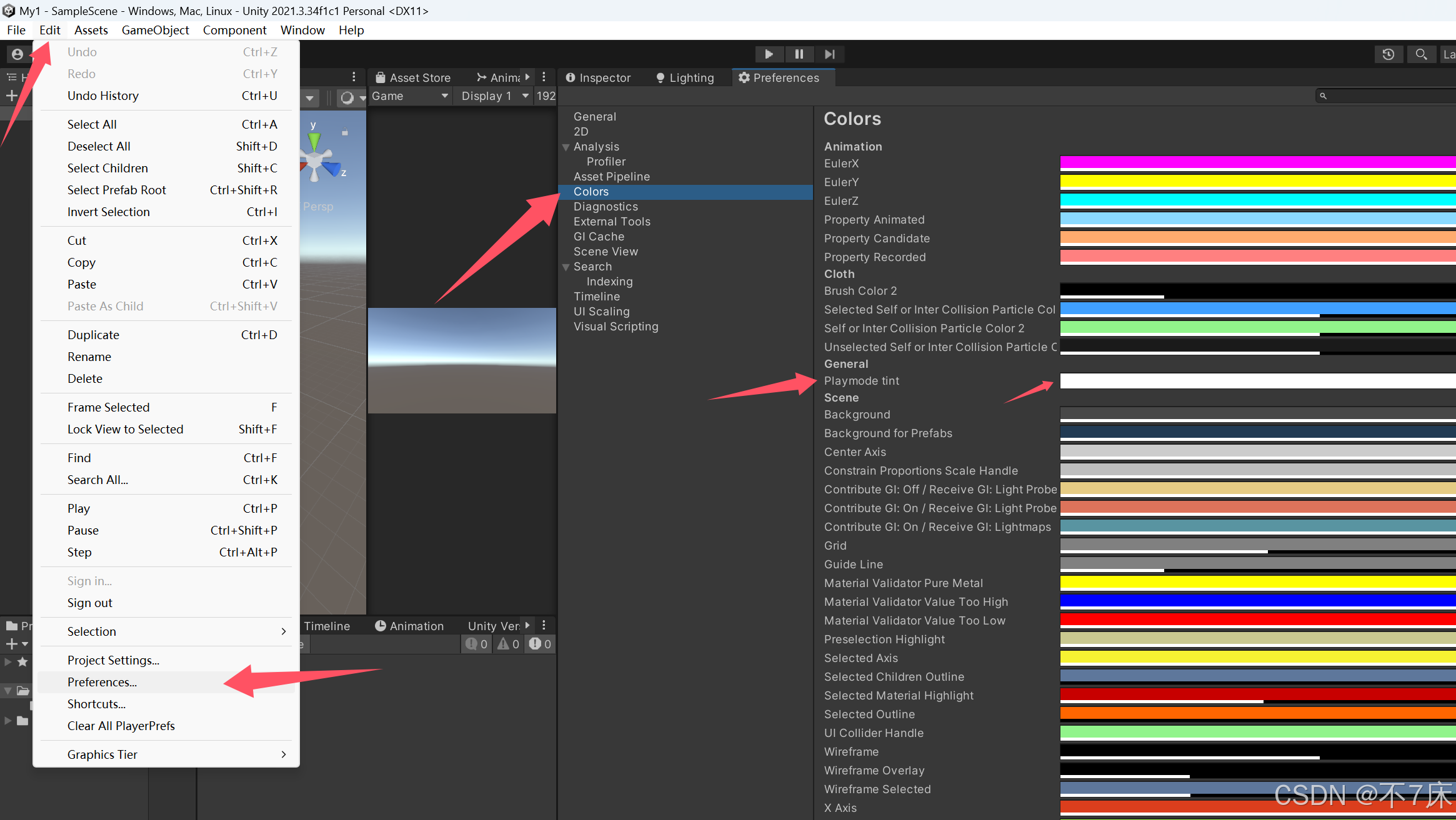Click the Hierarchy add plus icon
The width and height of the screenshot is (1456, 820).
pyautogui.click(x=11, y=96)
